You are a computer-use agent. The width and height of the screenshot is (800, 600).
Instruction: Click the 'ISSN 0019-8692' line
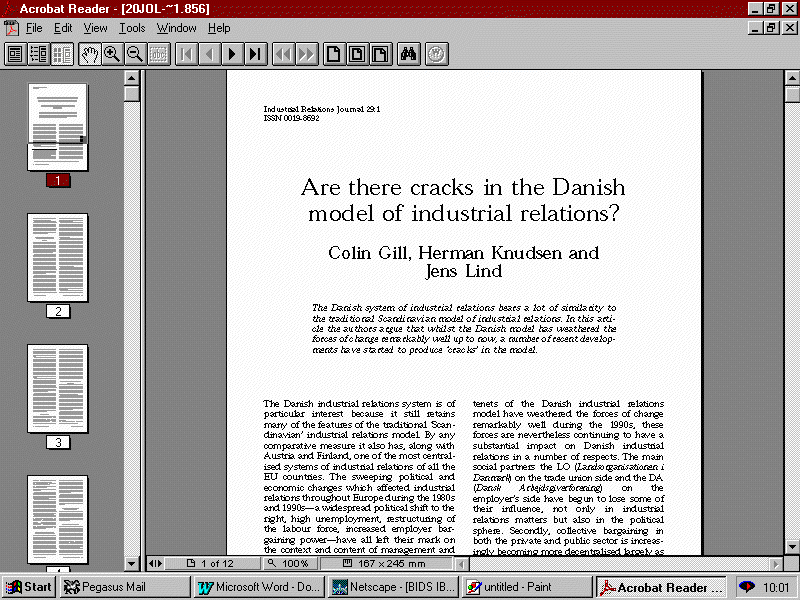coord(291,118)
